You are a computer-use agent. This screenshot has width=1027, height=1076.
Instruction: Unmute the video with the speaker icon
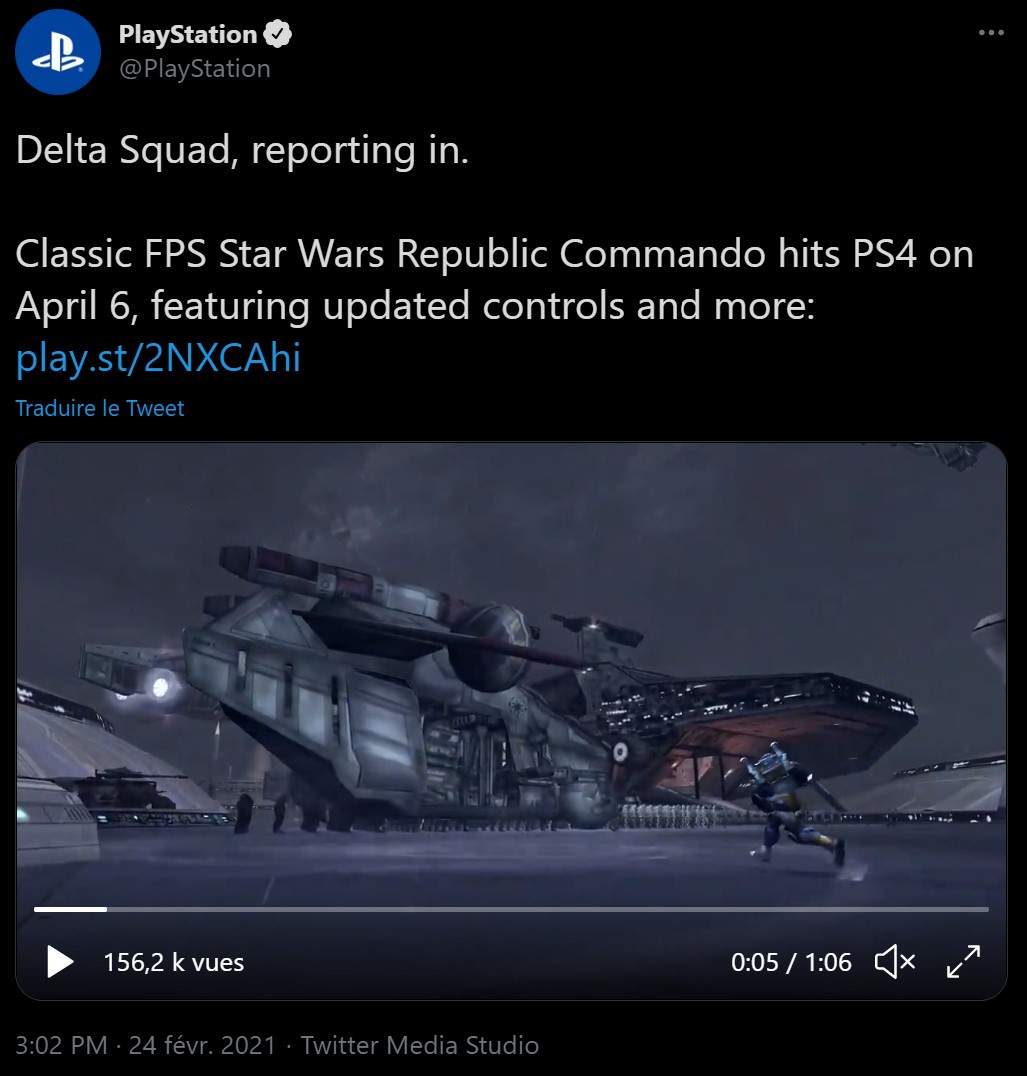(895, 961)
